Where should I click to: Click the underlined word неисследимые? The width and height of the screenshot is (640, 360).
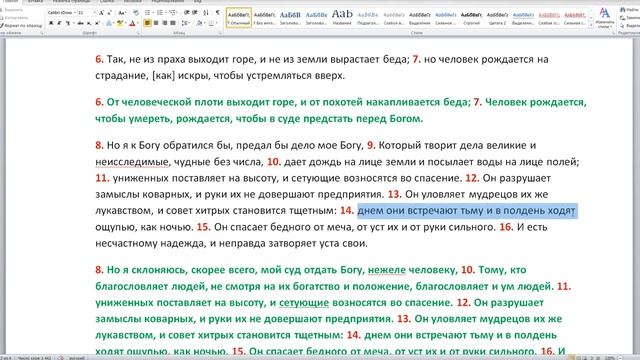[132, 162]
